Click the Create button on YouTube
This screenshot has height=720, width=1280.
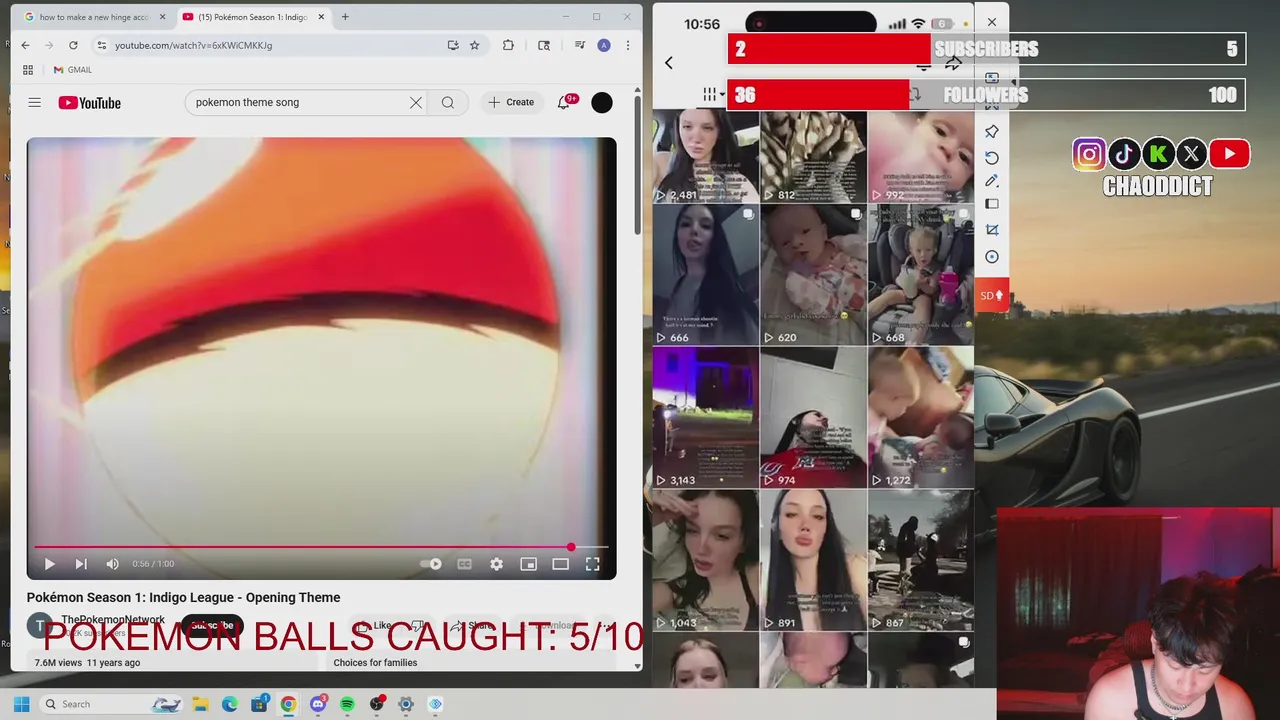click(x=511, y=102)
